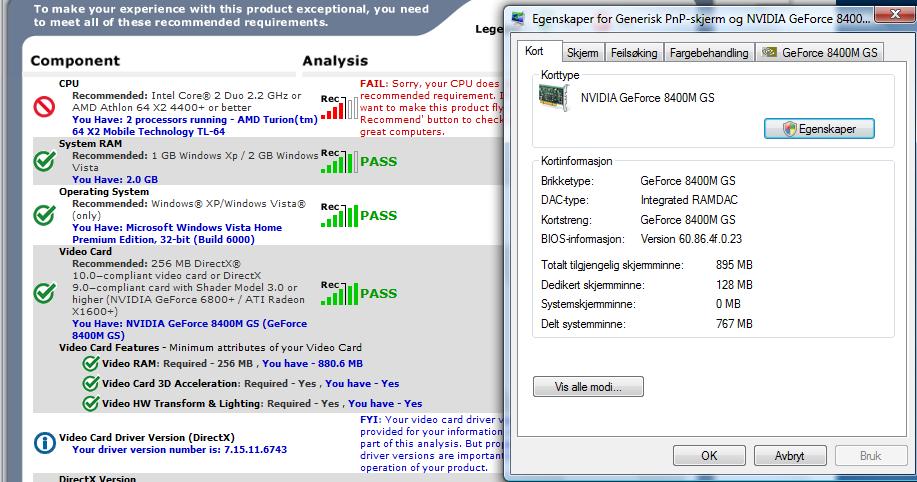Screen dimensions: 917x482
Task: Click the CPU red rating bar meter
Action: pos(339,108)
